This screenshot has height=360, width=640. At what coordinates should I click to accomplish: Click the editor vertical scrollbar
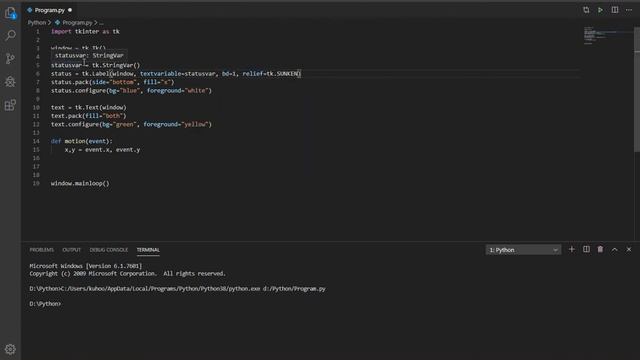pos(637,89)
